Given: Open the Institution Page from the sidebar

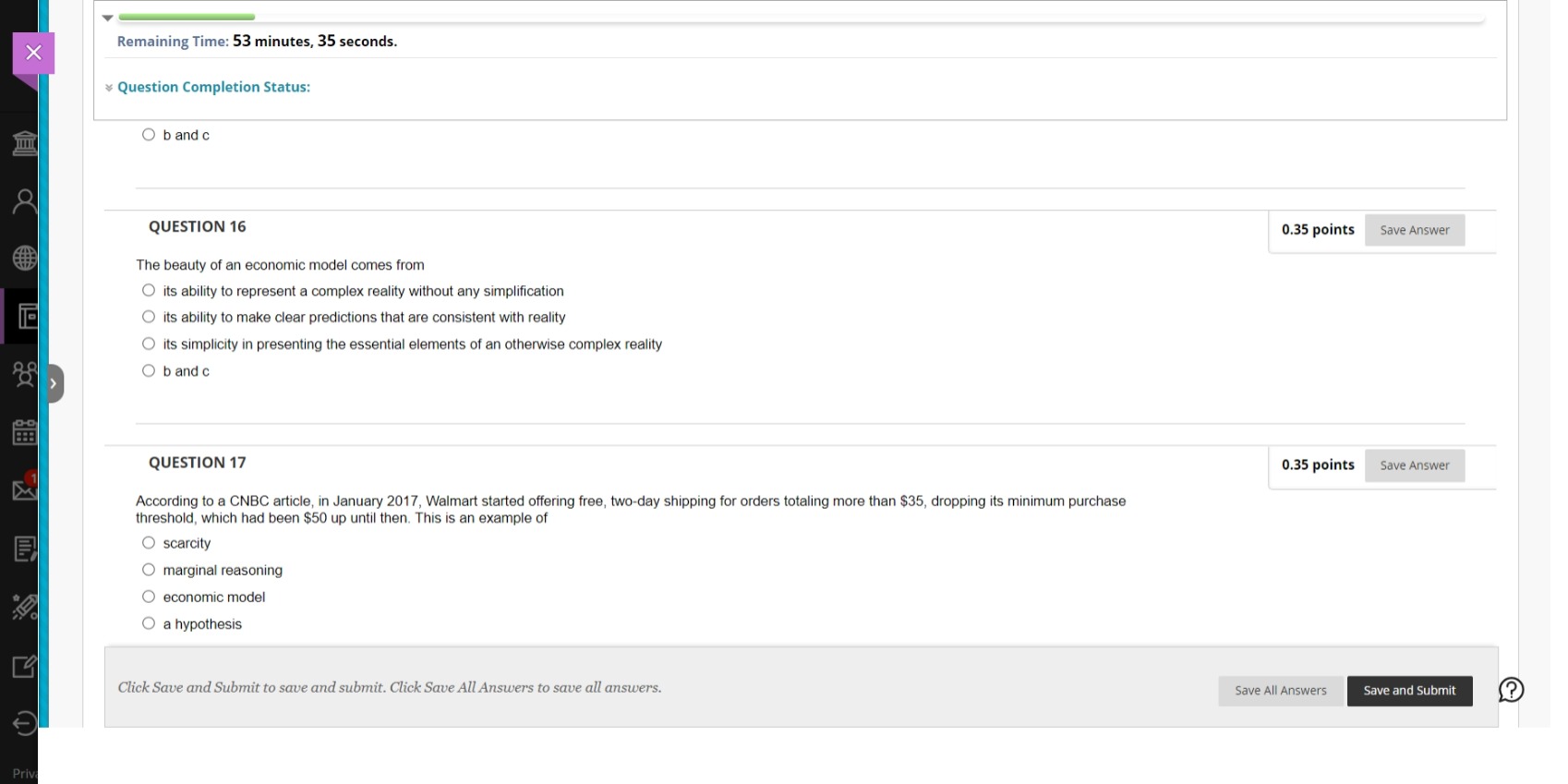Looking at the screenshot, I should [x=25, y=143].
